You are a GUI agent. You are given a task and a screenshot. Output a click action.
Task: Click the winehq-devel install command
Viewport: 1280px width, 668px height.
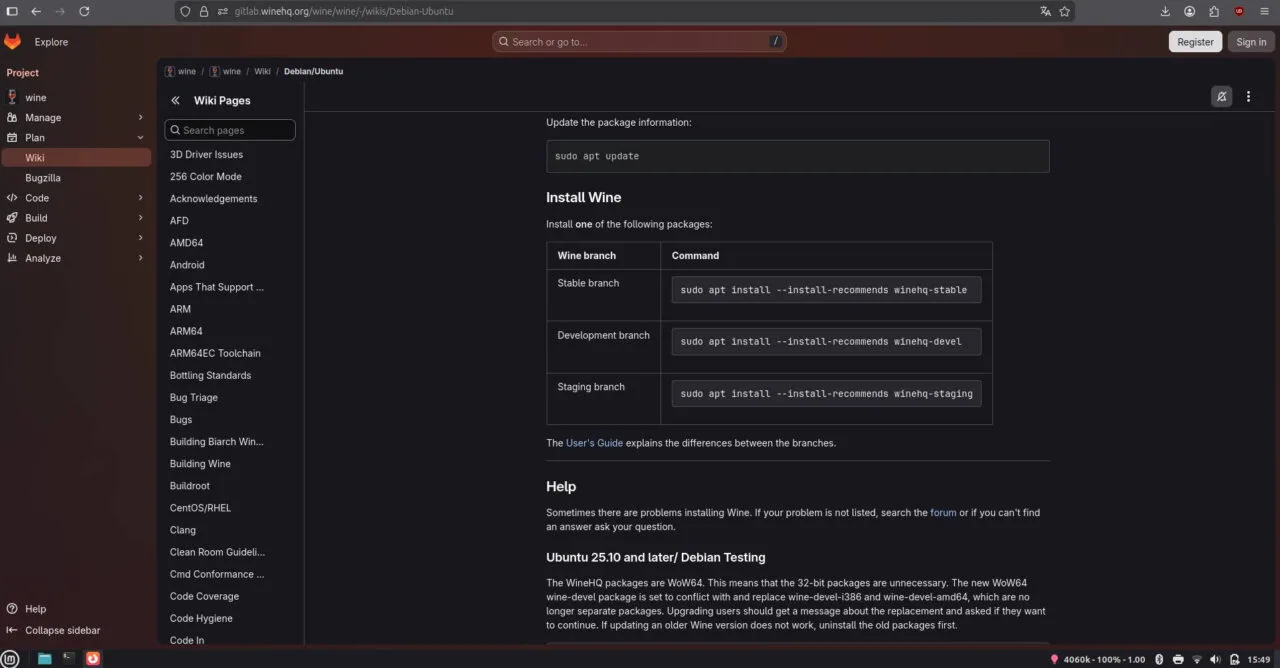[826, 341]
